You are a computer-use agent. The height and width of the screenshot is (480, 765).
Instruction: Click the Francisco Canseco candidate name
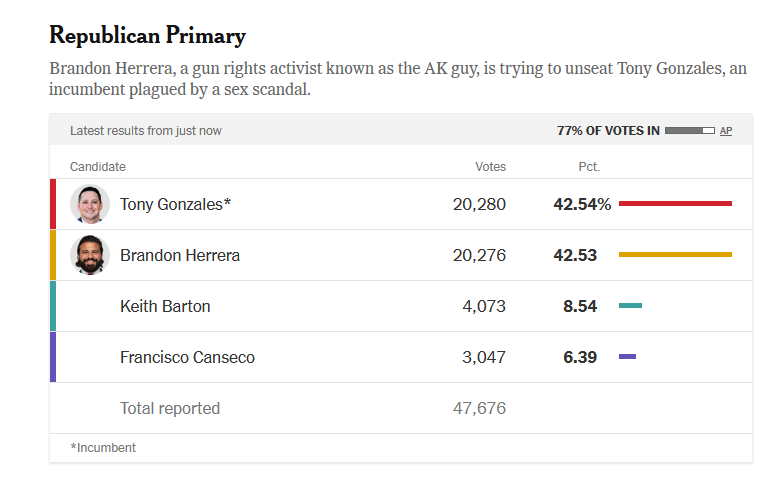click(187, 358)
